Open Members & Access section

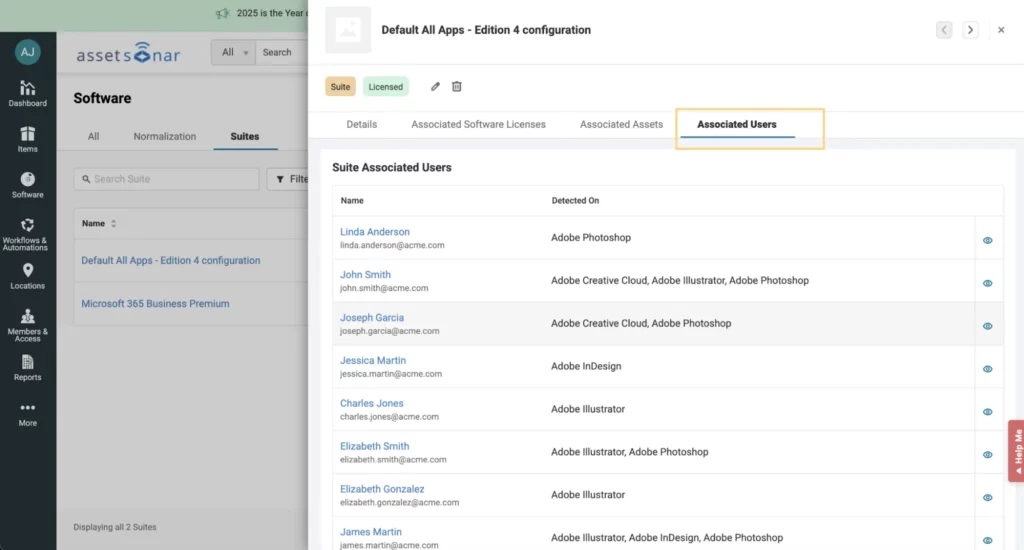(x=28, y=323)
